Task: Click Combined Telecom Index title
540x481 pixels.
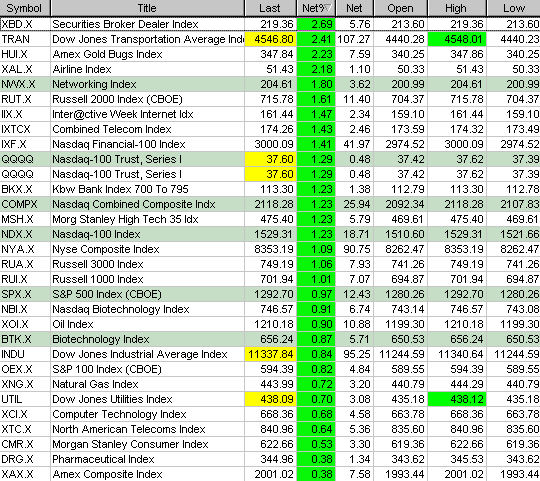Action: tap(112, 129)
